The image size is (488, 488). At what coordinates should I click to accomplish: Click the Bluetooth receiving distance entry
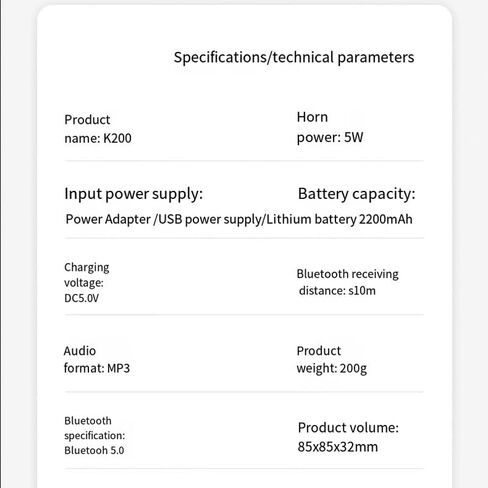coord(347,282)
